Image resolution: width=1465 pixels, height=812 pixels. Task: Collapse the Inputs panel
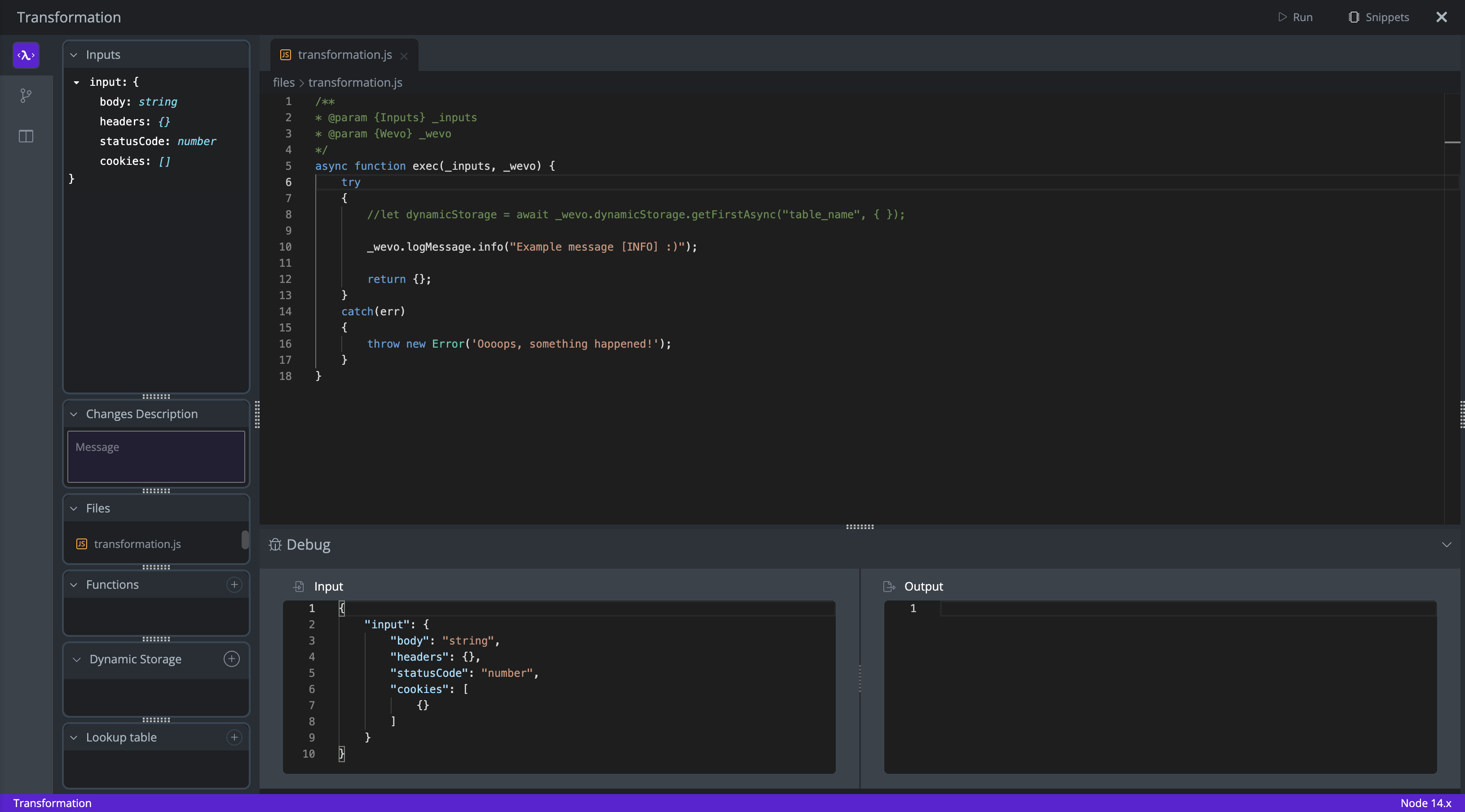(74, 55)
